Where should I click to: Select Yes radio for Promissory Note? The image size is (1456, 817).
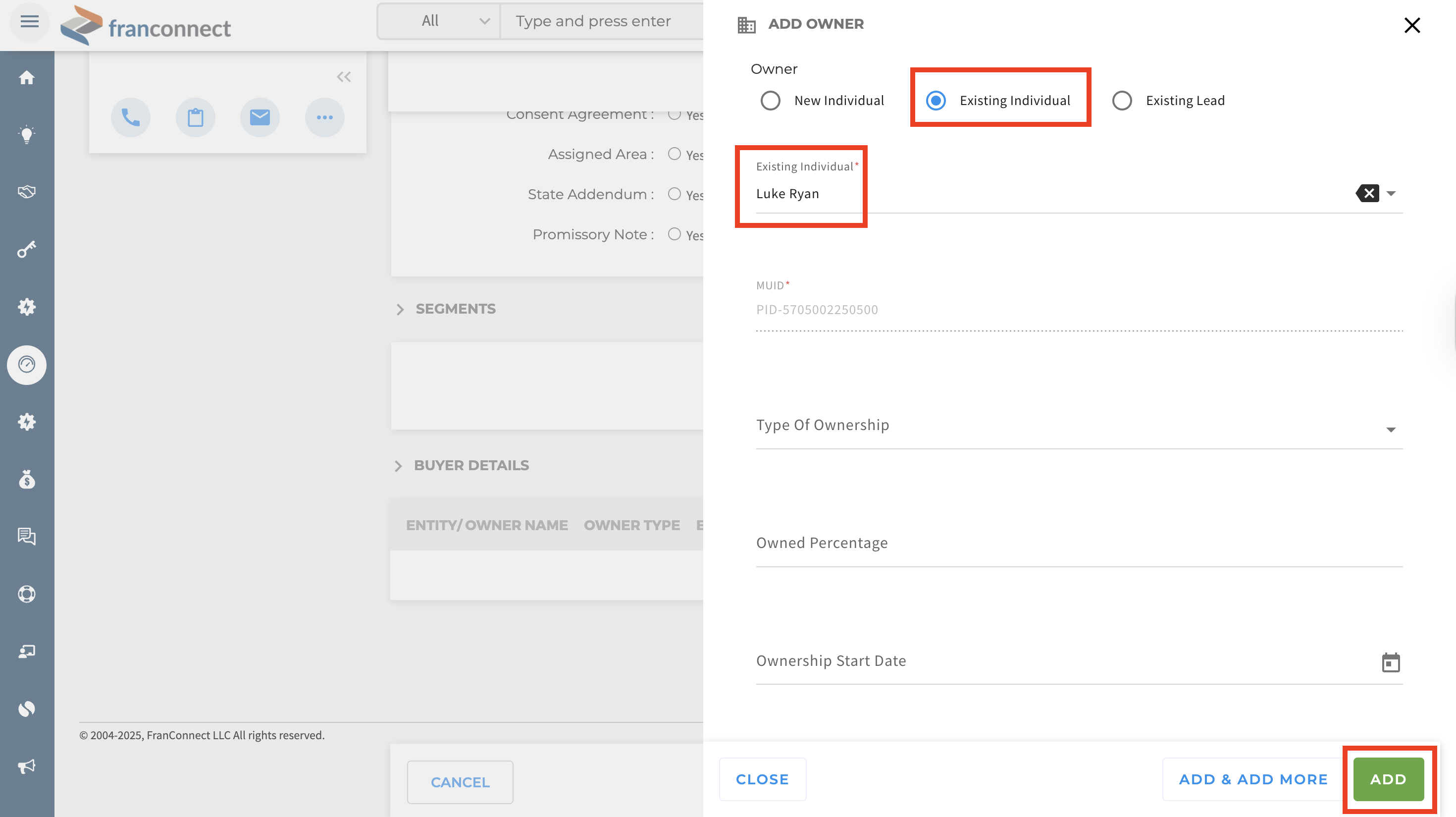point(674,234)
